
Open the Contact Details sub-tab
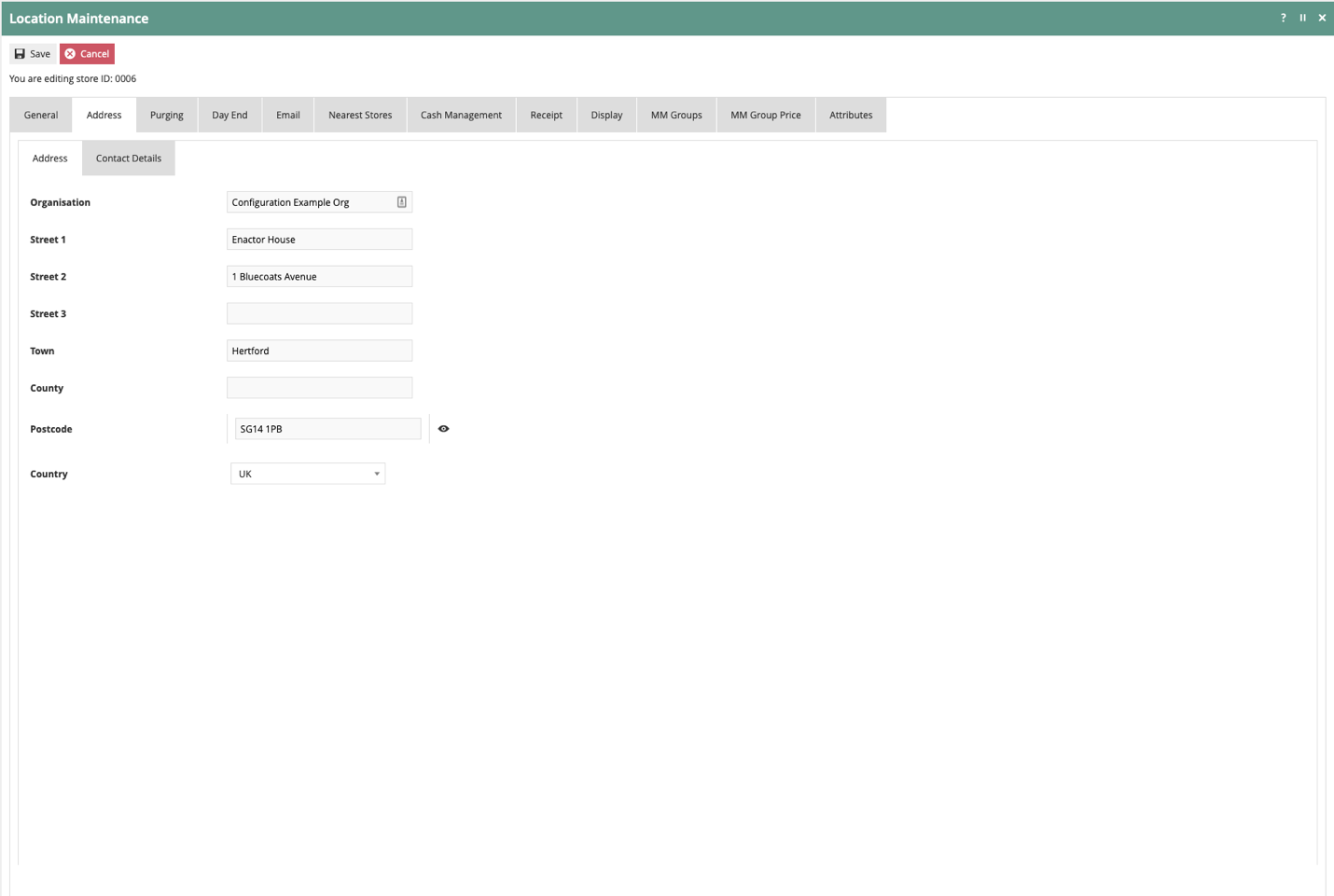pos(129,159)
